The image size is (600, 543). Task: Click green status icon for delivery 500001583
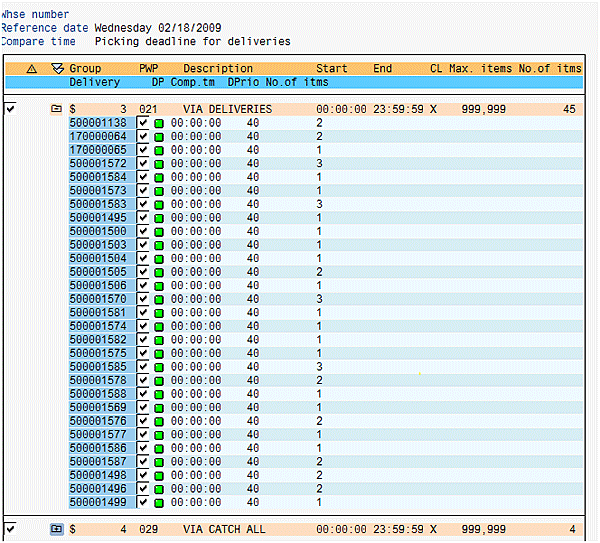(158, 204)
